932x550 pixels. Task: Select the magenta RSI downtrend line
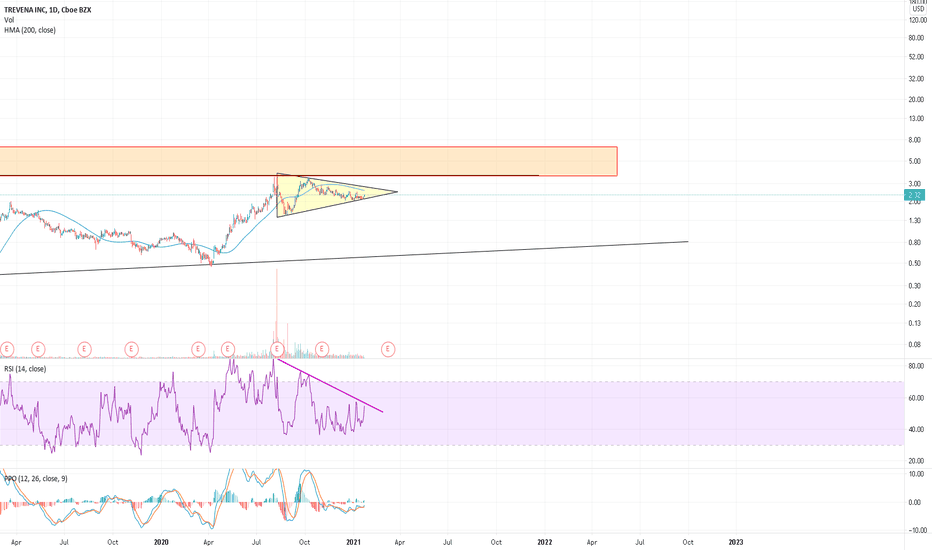coord(329,385)
